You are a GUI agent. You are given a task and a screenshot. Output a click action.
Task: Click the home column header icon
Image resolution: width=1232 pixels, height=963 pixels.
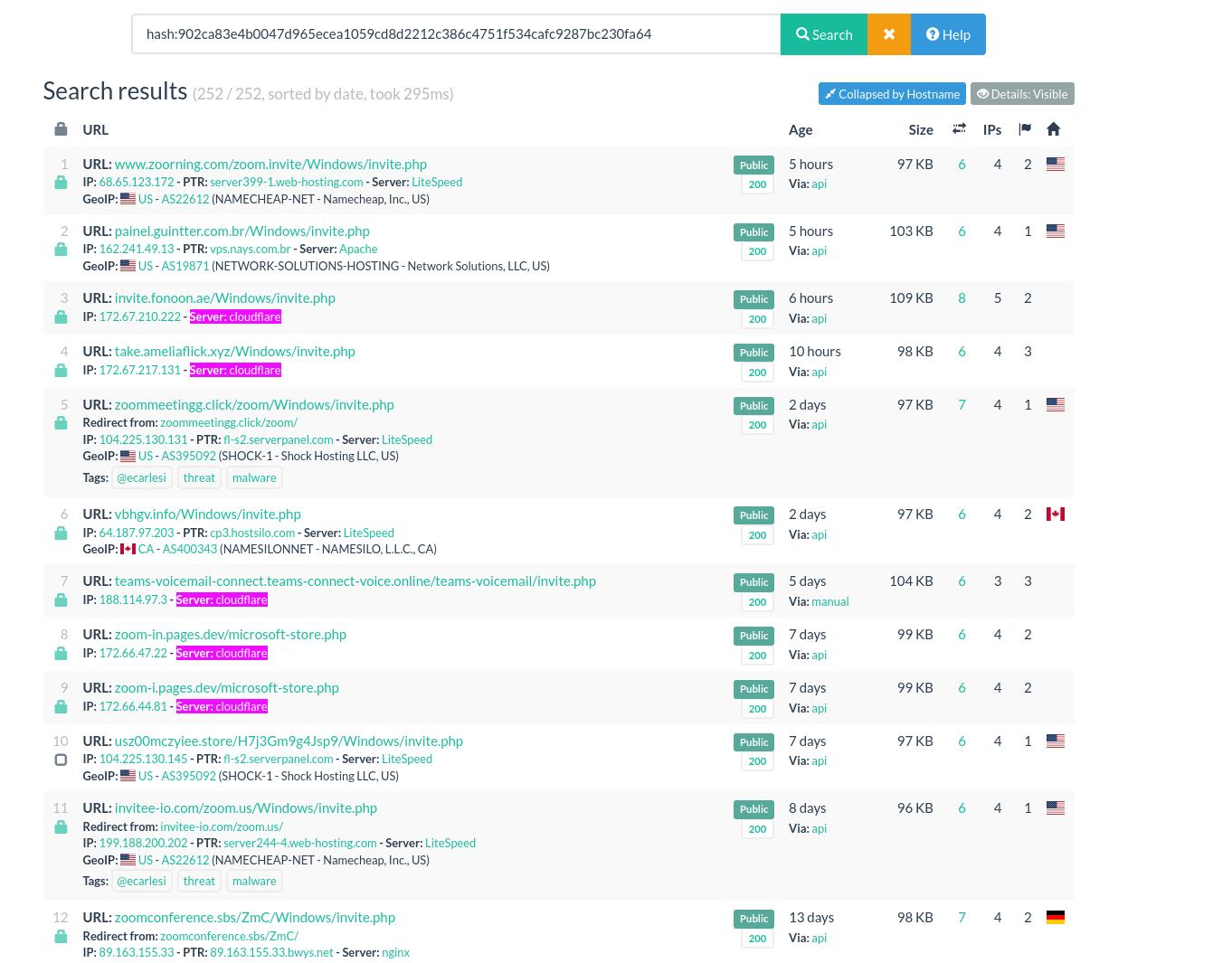tap(1053, 129)
